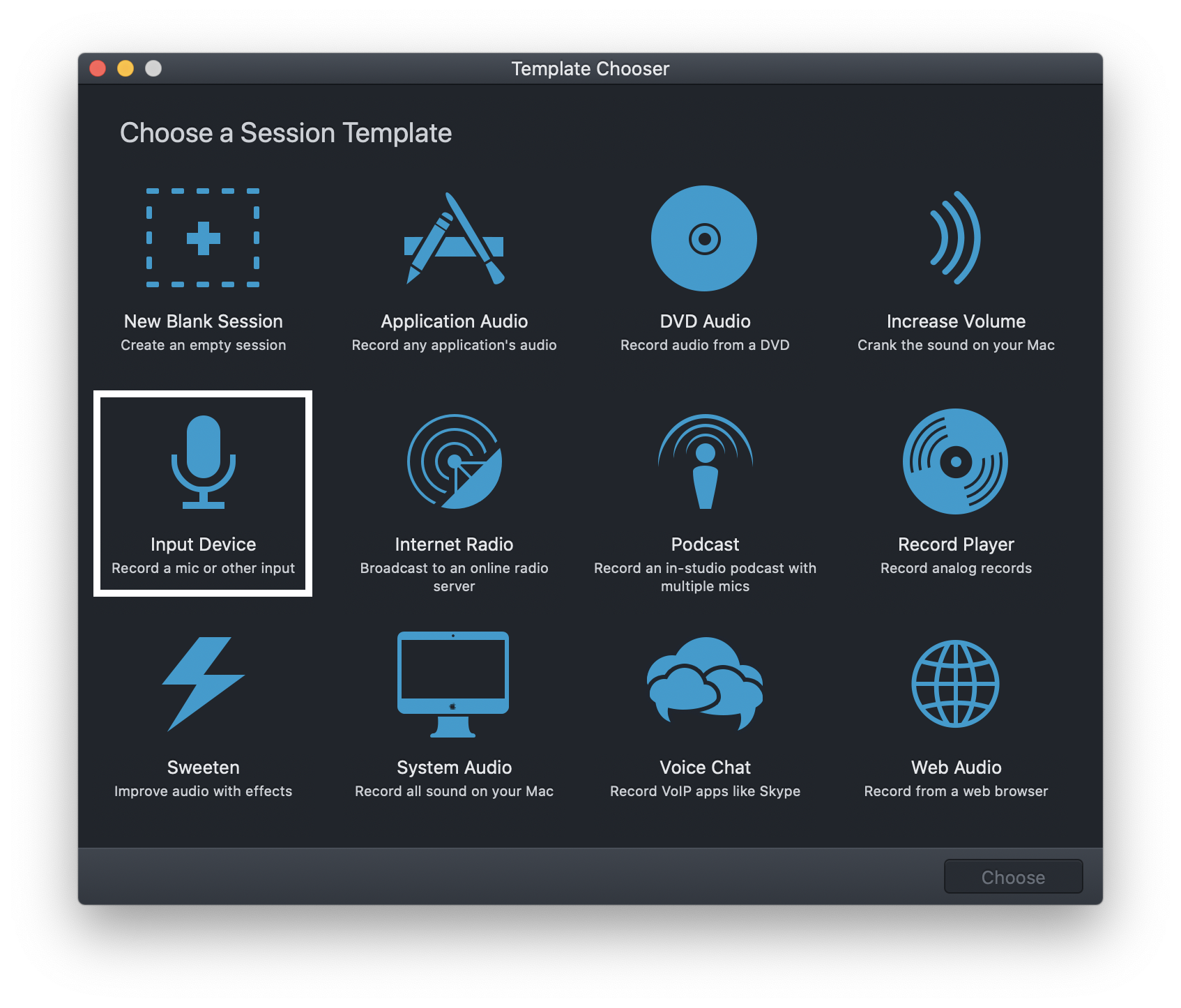
Task: Choose the System Audio monitor icon
Action: pos(453,685)
